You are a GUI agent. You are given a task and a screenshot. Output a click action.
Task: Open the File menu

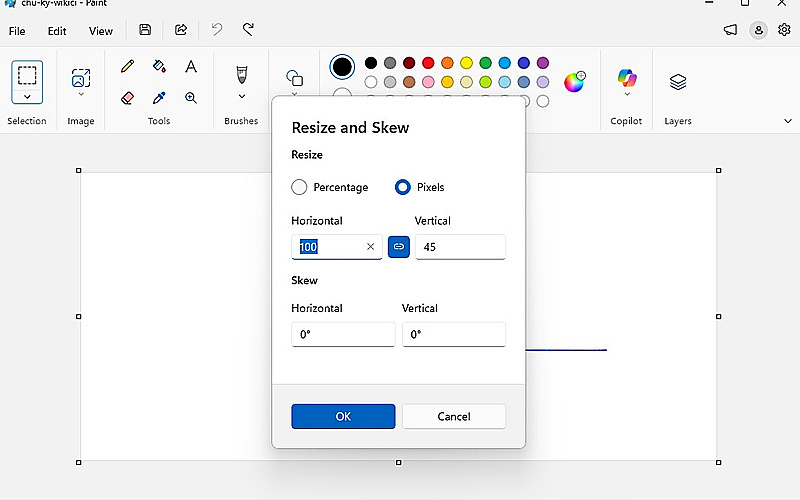pos(17,31)
